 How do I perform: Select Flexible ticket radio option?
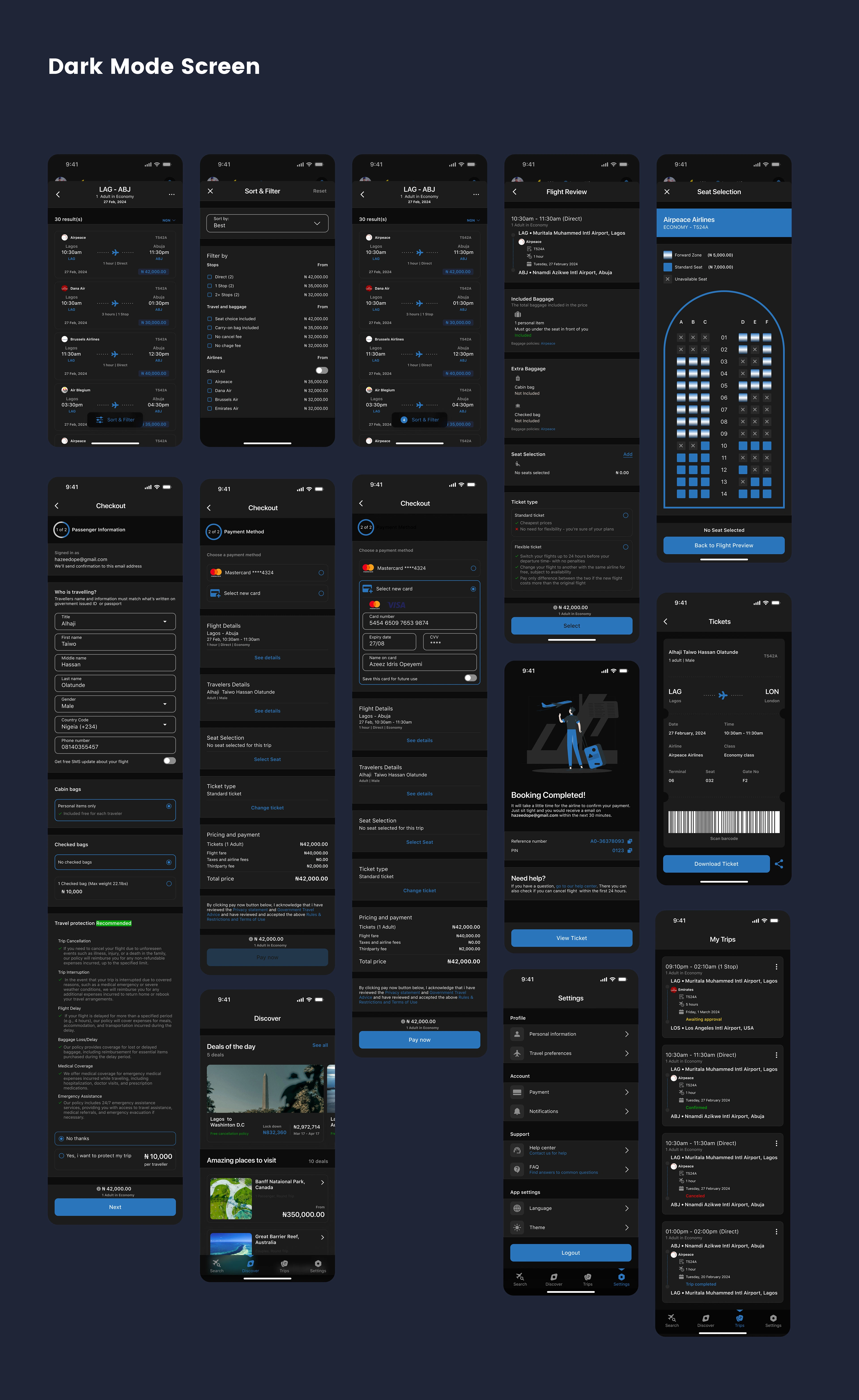[x=625, y=547]
